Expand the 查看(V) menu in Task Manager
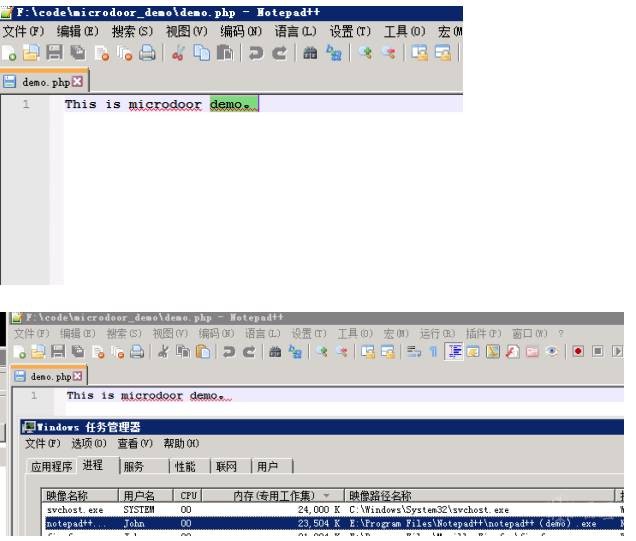 pyautogui.click(x=134, y=443)
